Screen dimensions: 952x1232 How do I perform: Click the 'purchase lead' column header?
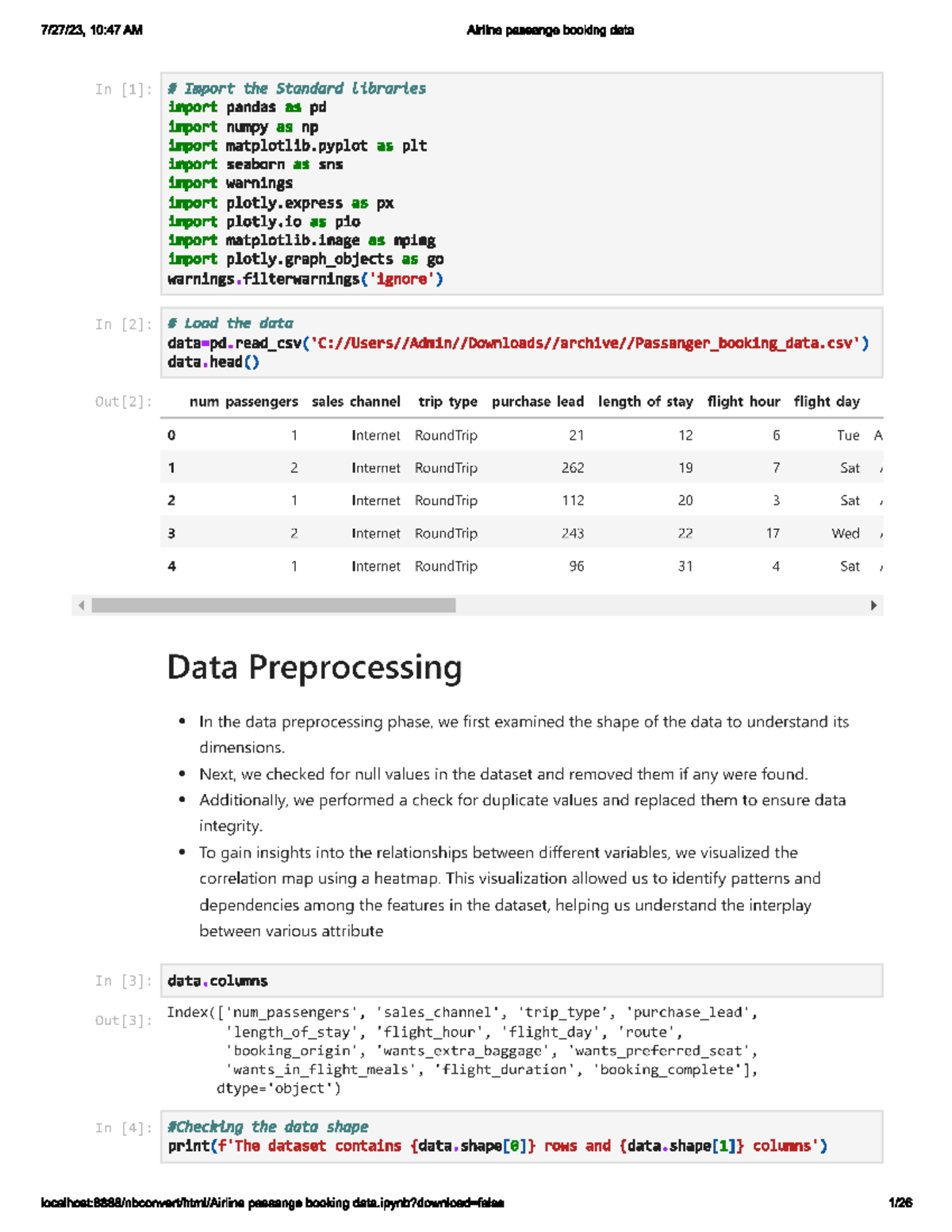538,402
